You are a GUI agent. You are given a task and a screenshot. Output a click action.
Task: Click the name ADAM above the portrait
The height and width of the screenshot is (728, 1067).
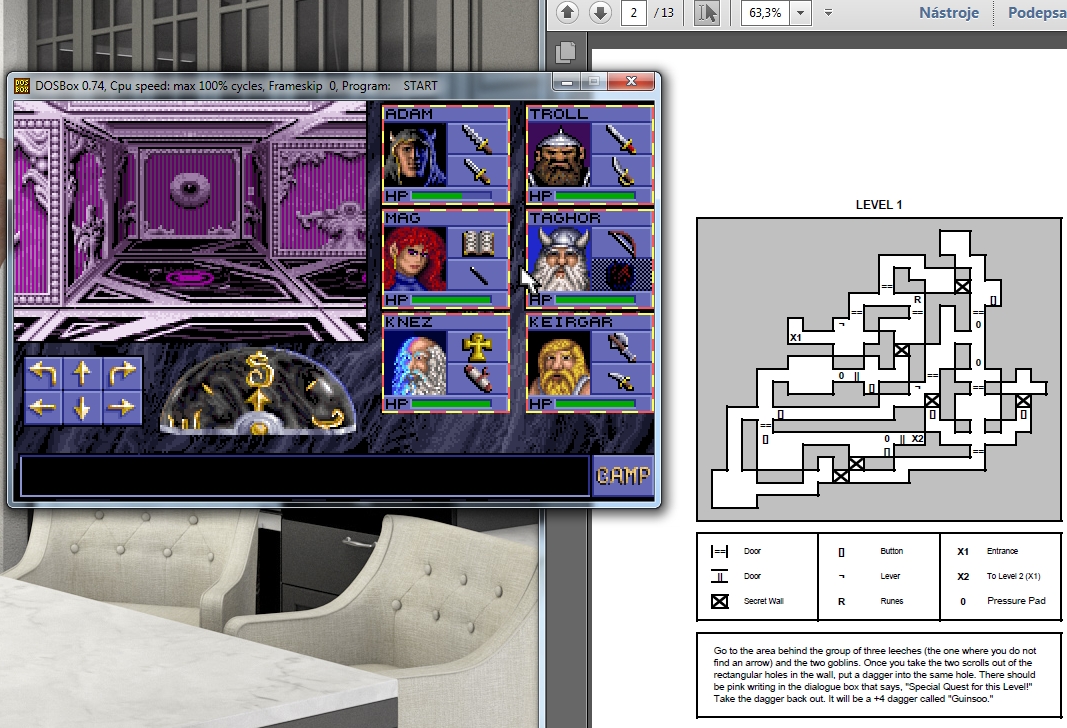tap(409, 114)
